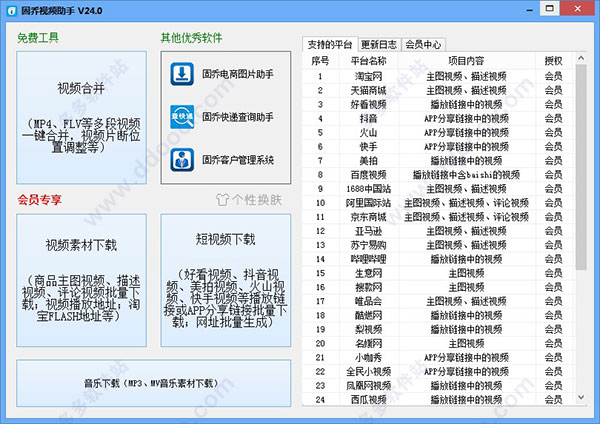This screenshot has width=600, height=424.
Task: Sort by the 项目内容 column header
Action: point(466,61)
